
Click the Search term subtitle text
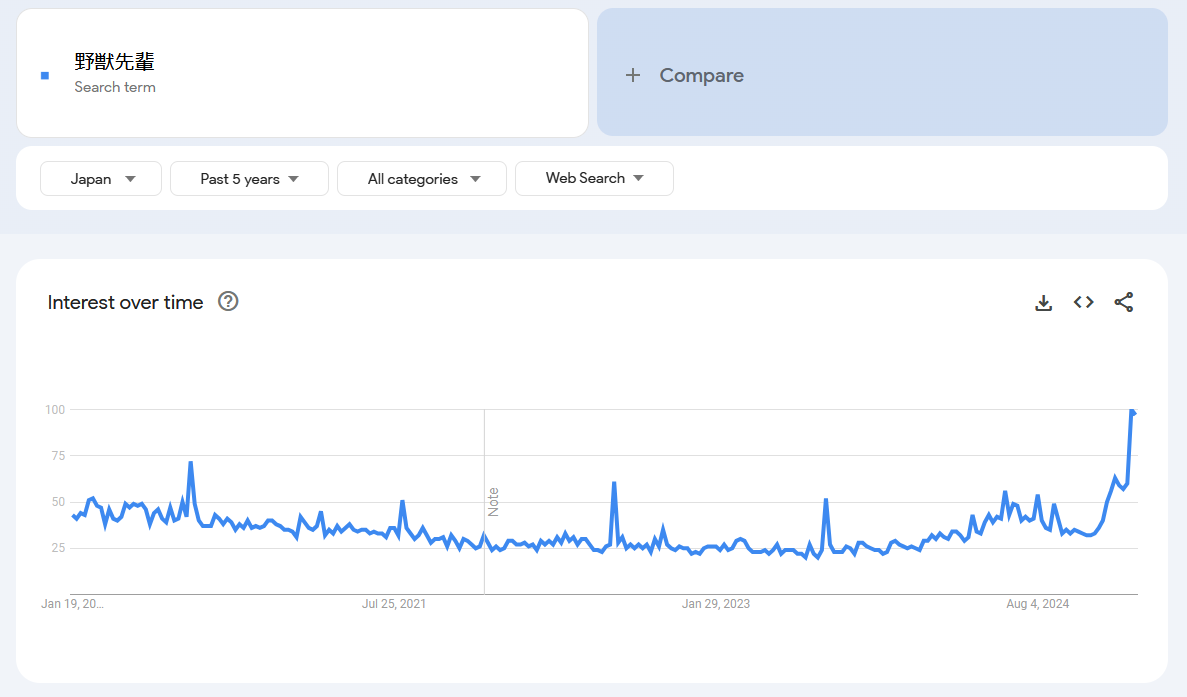click(115, 87)
